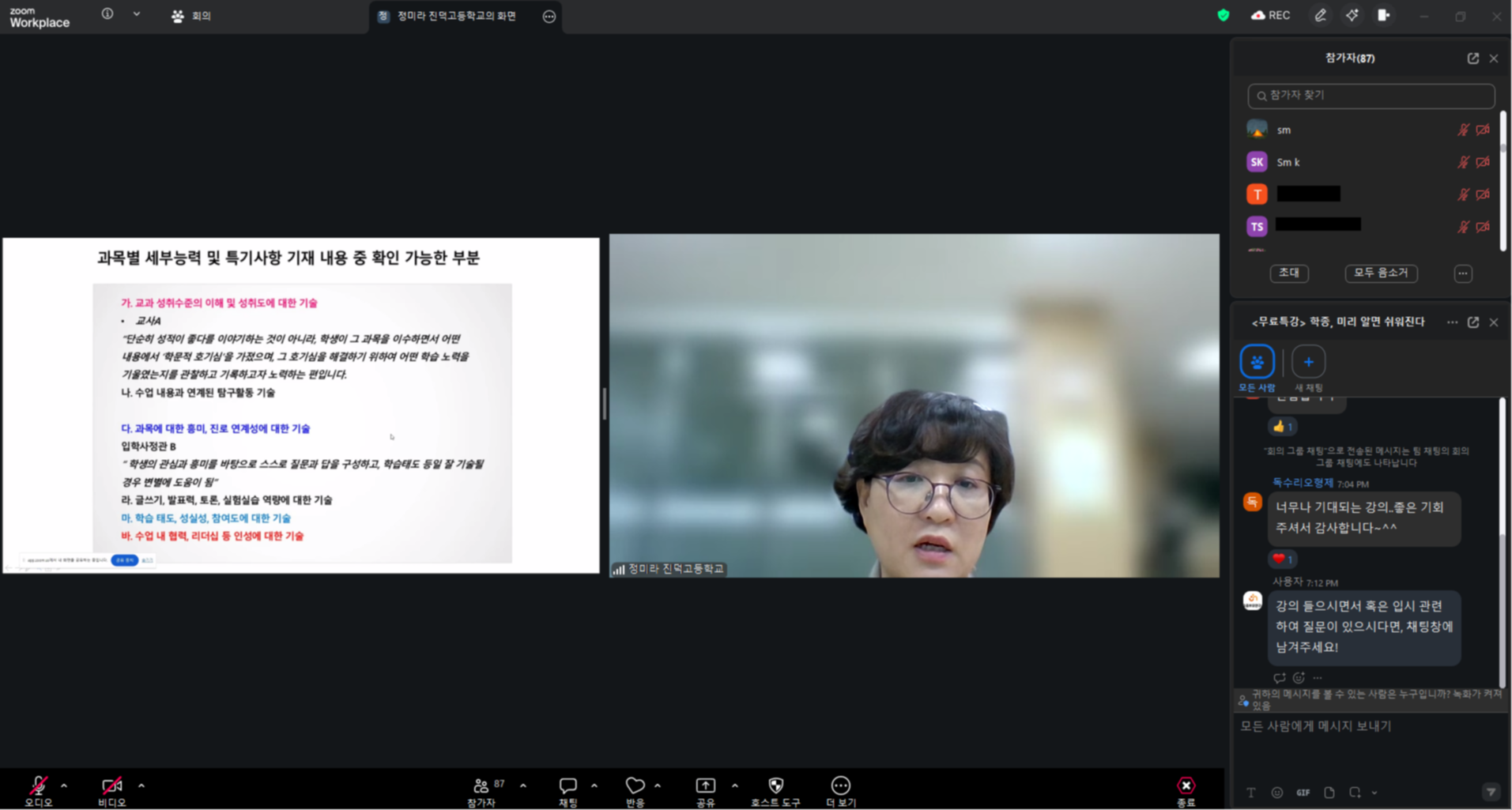Toggle video icon for participant sm

tap(1483, 130)
